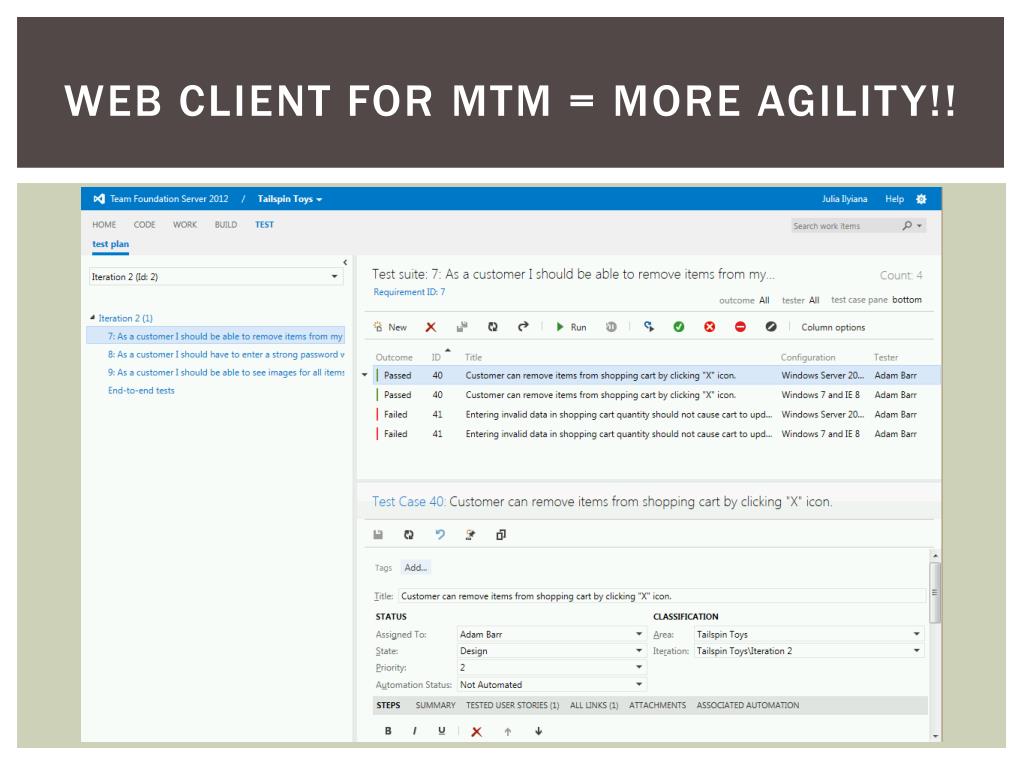The height and width of the screenshot is (768, 1024).
Task: Click the New test case button
Action: [x=390, y=327]
